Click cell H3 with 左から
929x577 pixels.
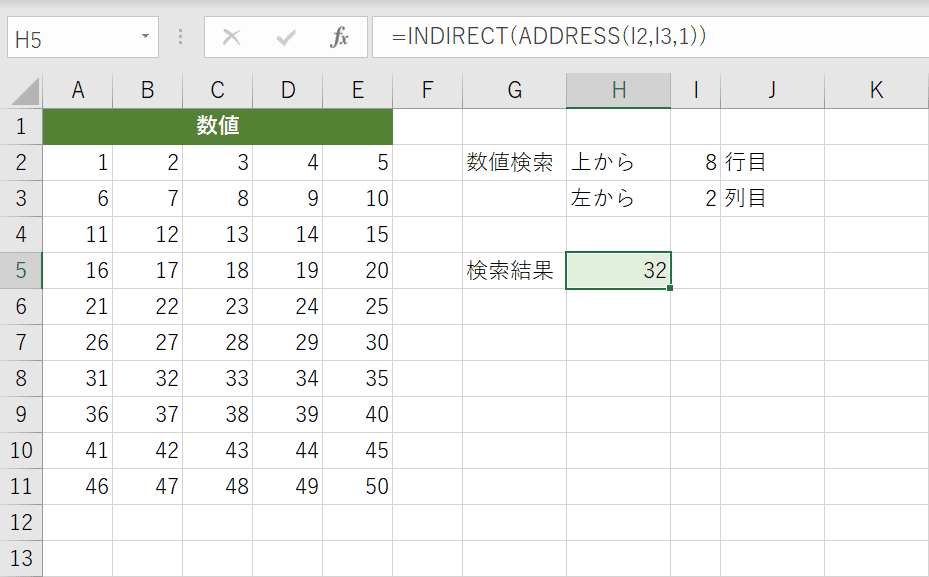[619, 198]
